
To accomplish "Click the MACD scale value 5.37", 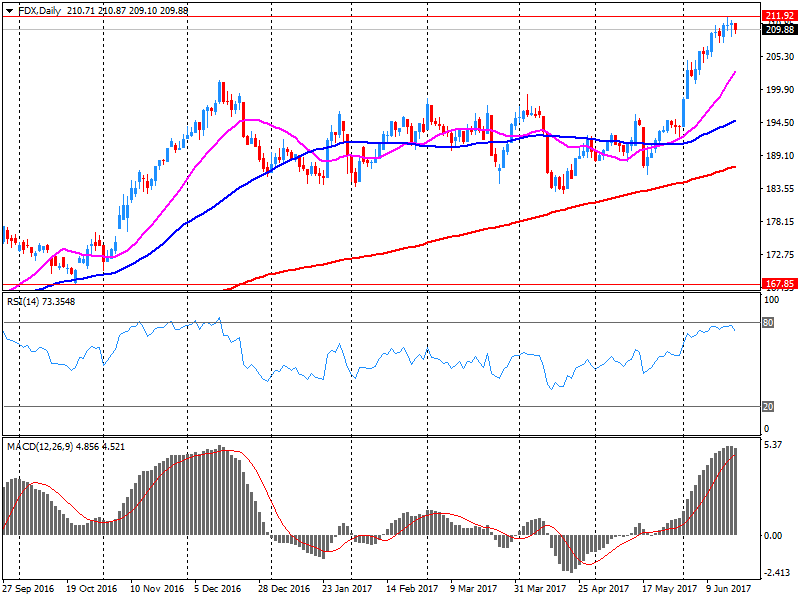I will coord(773,445).
